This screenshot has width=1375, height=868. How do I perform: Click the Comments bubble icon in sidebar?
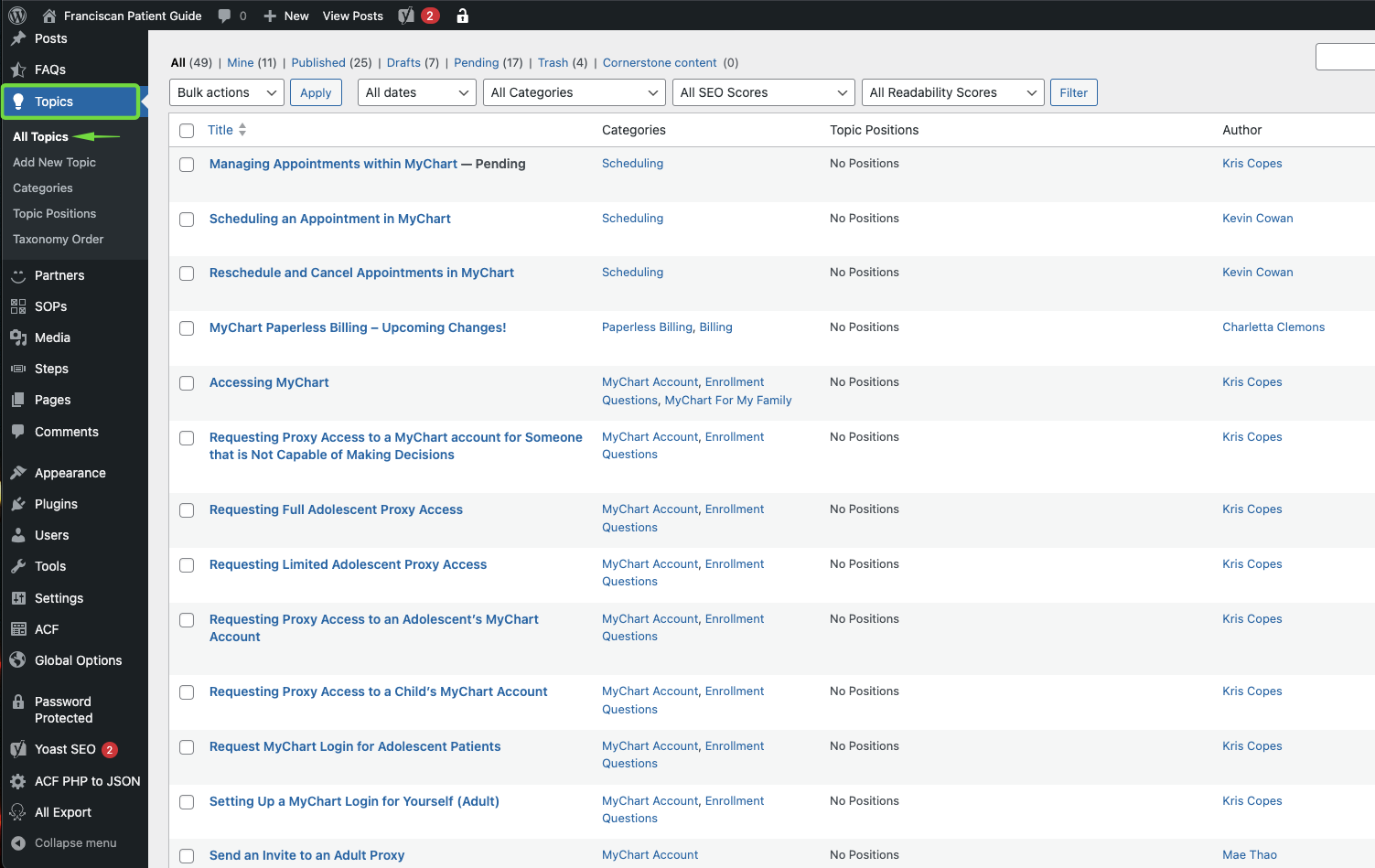coord(18,432)
